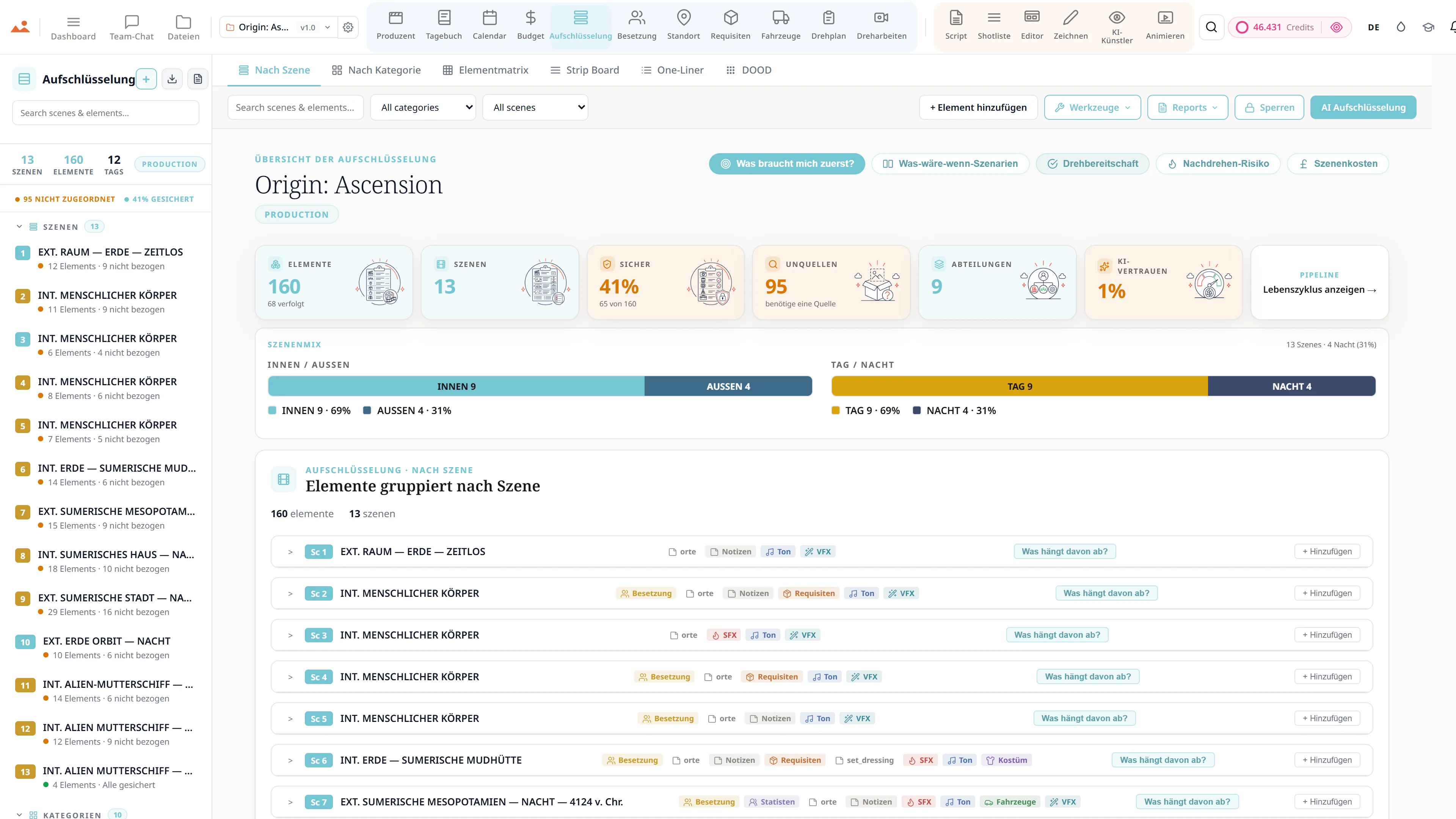Open the Drehplan clipboard icon
Image resolution: width=1456 pixels, height=819 pixels.
click(x=828, y=18)
